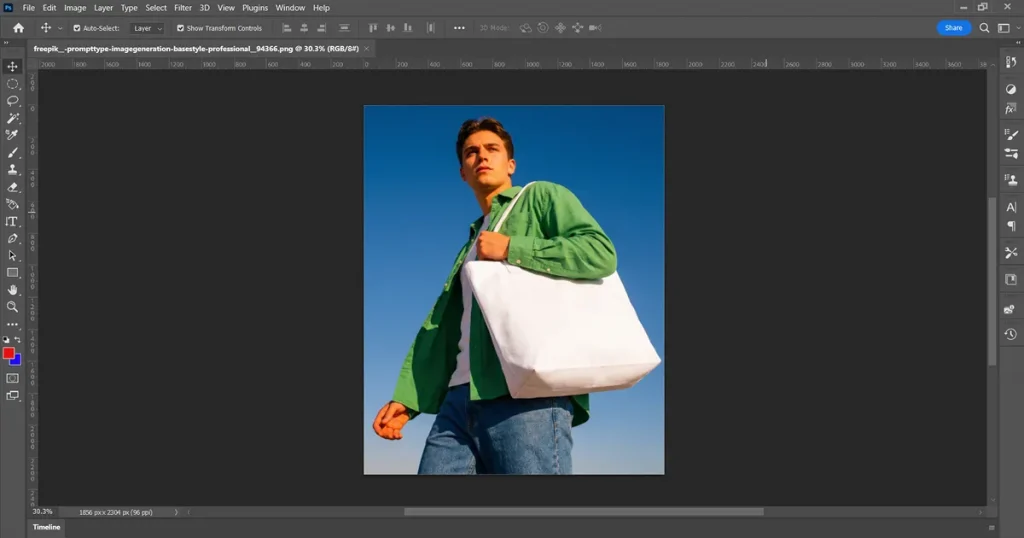Swap foreground and background colors
The image size is (1024, 538).
click(x=18, y=340)
